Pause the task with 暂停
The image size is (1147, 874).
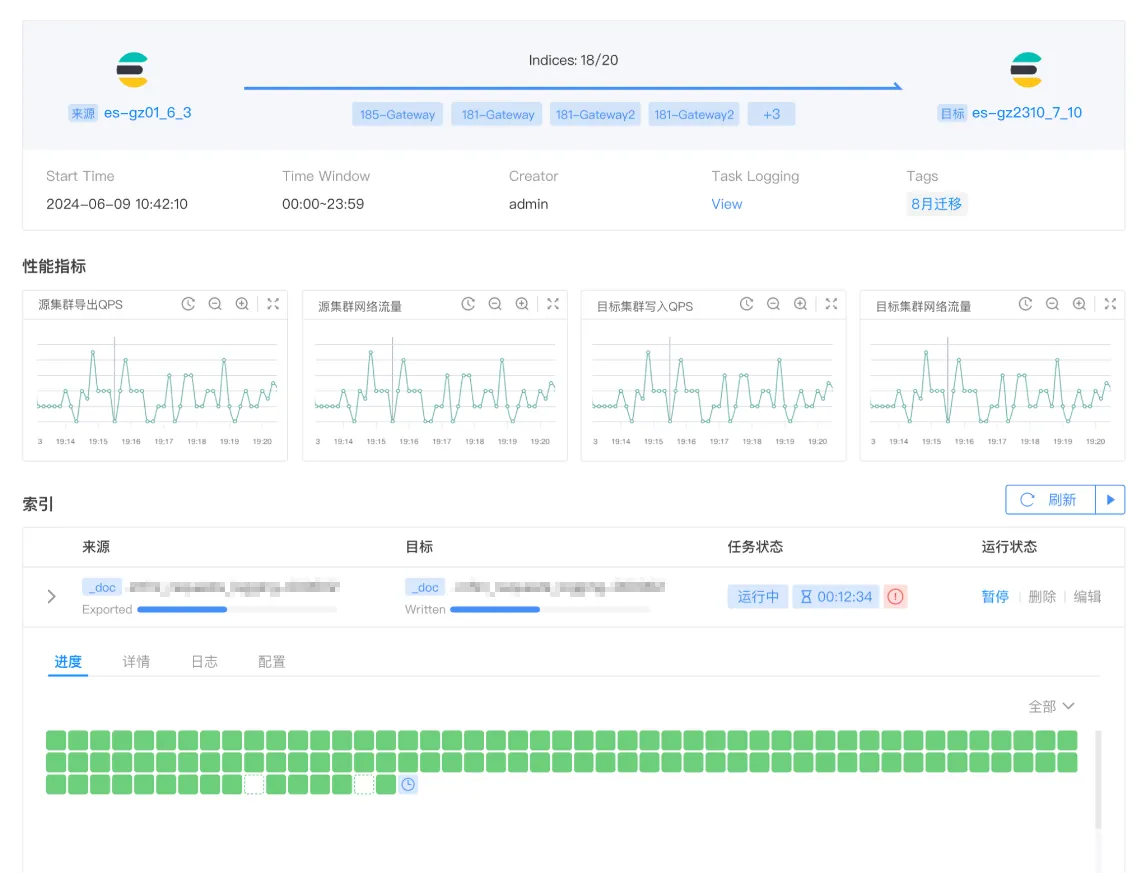[995, 597]
